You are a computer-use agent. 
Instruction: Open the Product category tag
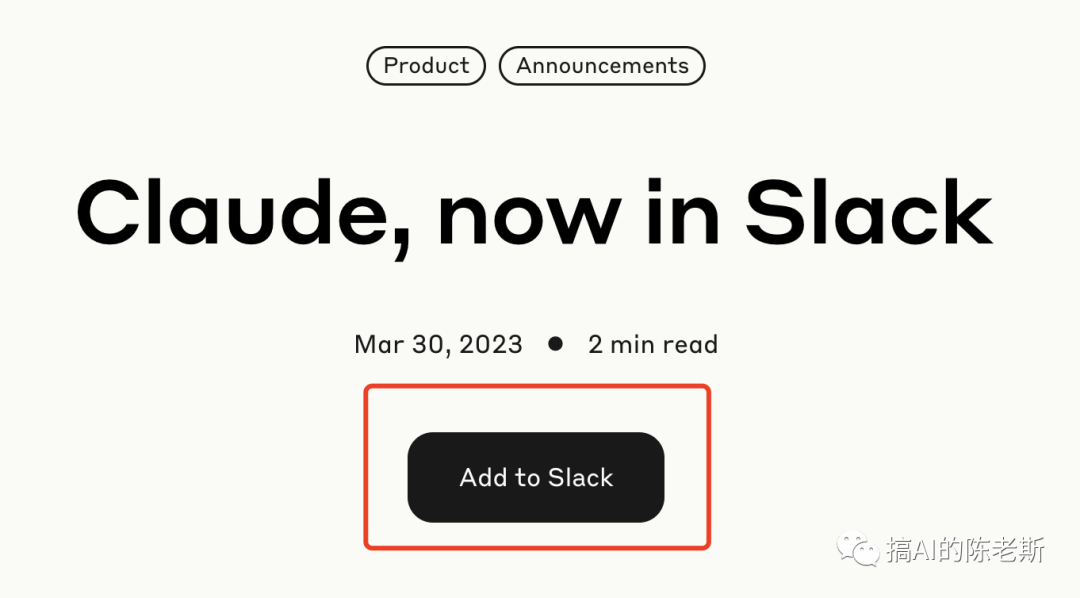click(426, 65)
